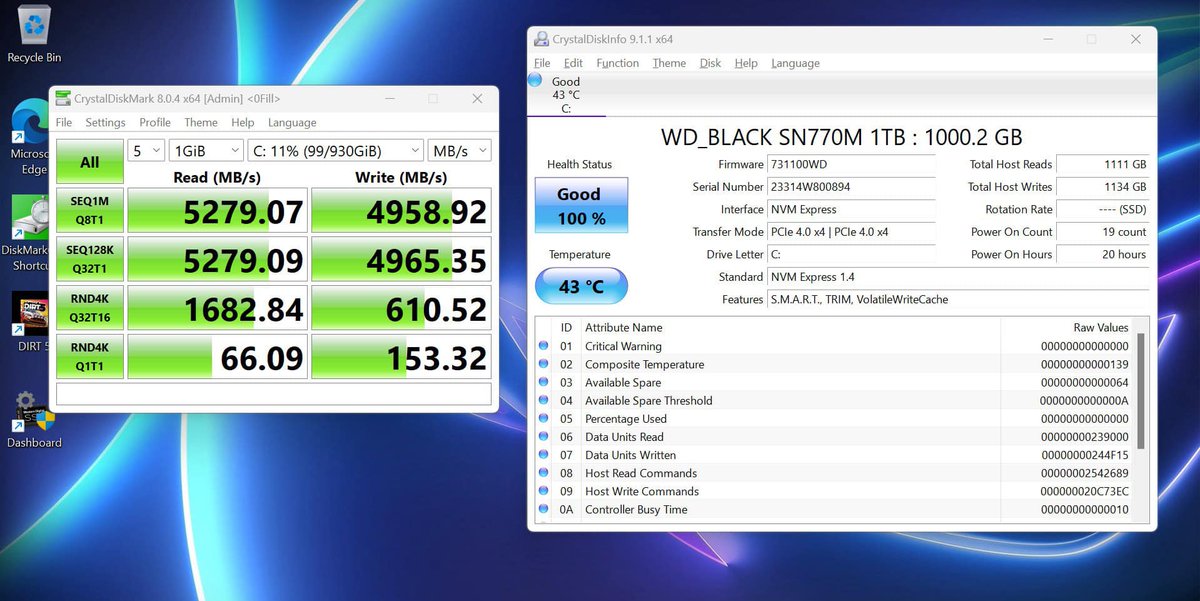1200x601 pixels.
Task: Click blue status dot for Available Spare Threshold
Action: point(544,400)
